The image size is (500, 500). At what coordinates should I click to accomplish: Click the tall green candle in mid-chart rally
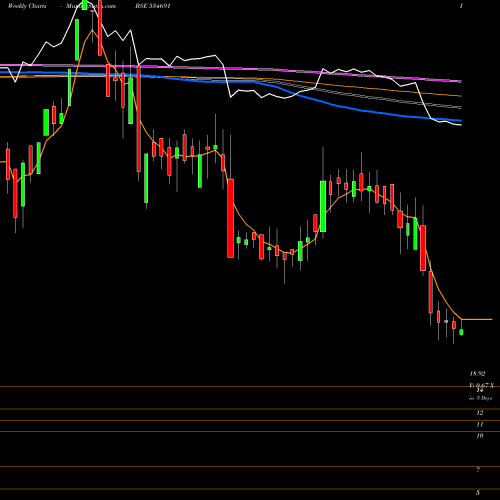tap(323, 206)
